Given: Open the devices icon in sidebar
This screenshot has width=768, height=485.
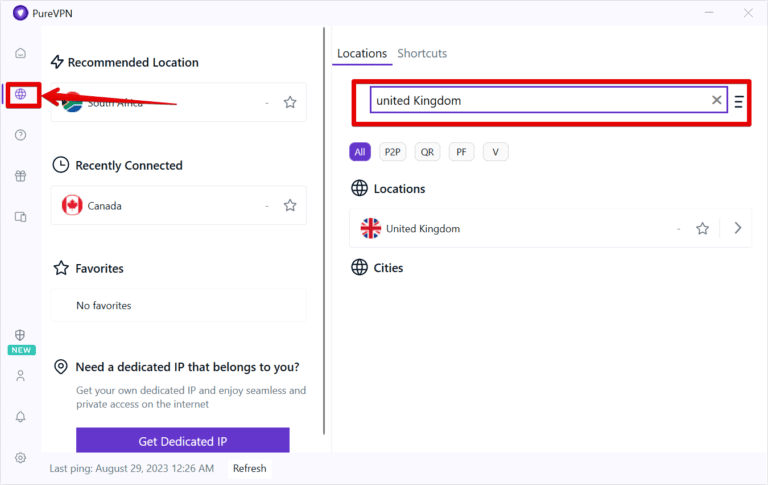Looking at the screenshot, I should (20, 217).
